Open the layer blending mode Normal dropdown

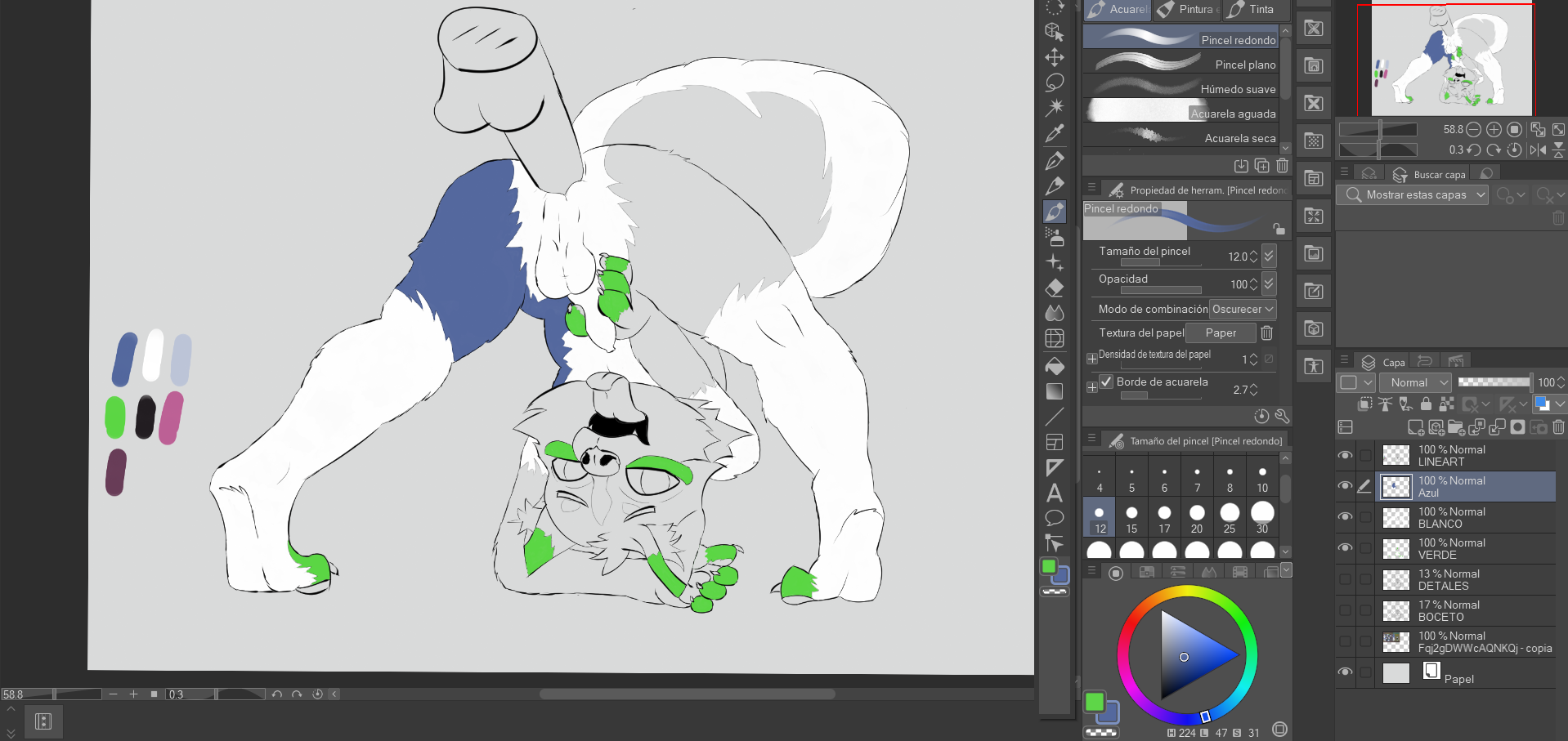(1415, 382)
